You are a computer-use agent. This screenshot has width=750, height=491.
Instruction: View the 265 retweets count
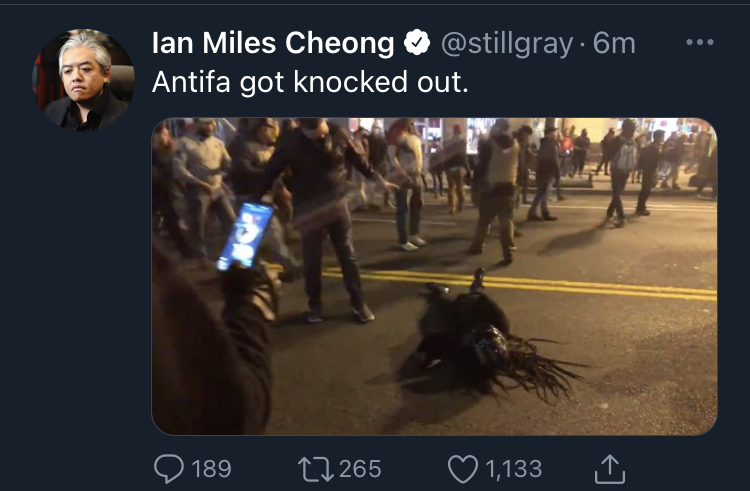(360, 469)
